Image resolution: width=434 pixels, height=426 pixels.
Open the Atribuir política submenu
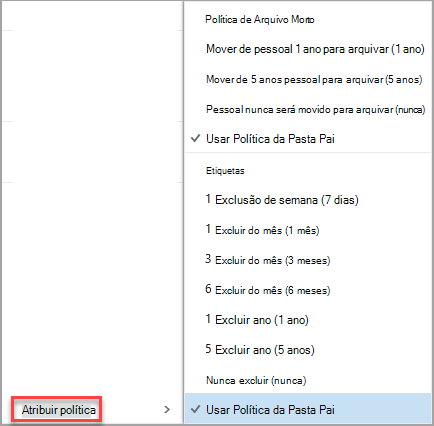(59, 410)
